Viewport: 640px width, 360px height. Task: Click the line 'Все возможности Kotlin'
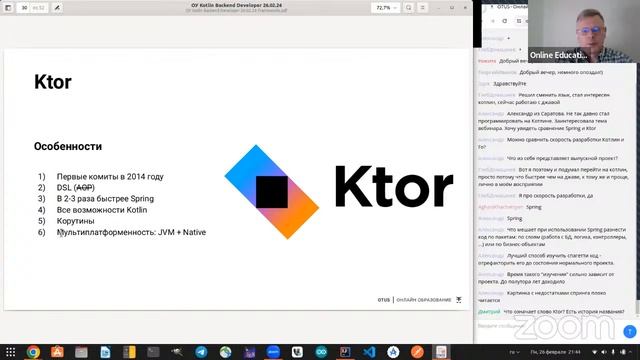click(x=102, y=210)
